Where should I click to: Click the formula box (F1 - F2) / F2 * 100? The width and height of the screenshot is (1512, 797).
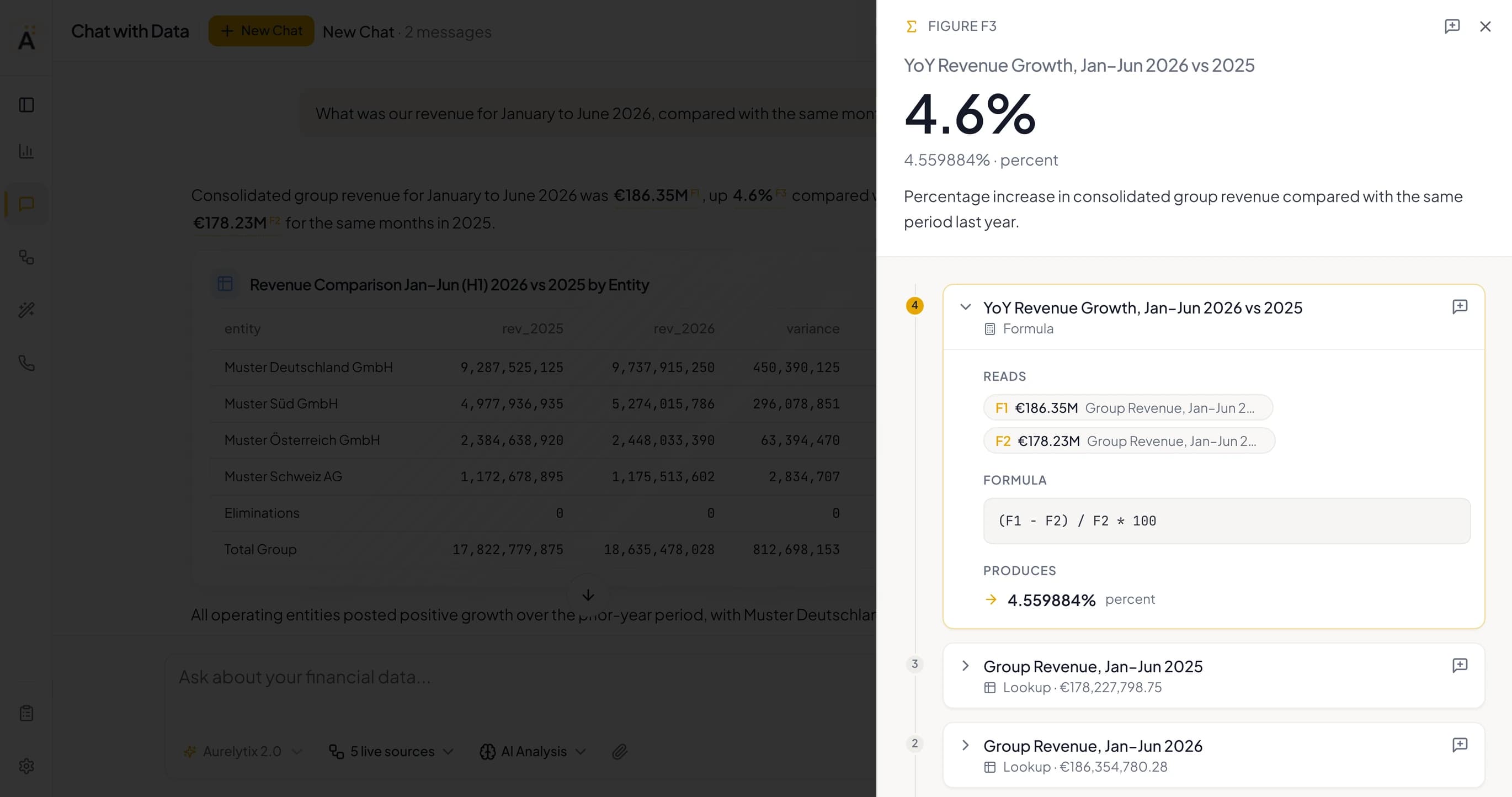point(1227,520)
